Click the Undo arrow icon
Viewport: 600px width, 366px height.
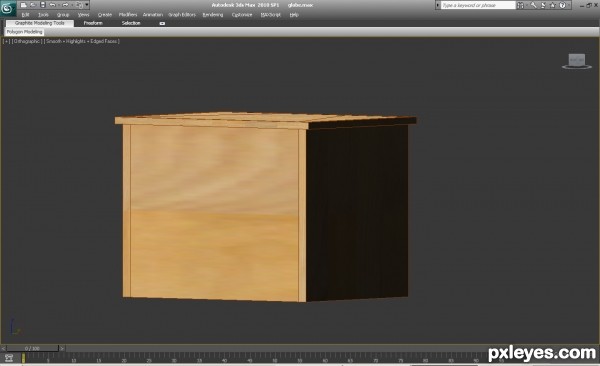52,5
